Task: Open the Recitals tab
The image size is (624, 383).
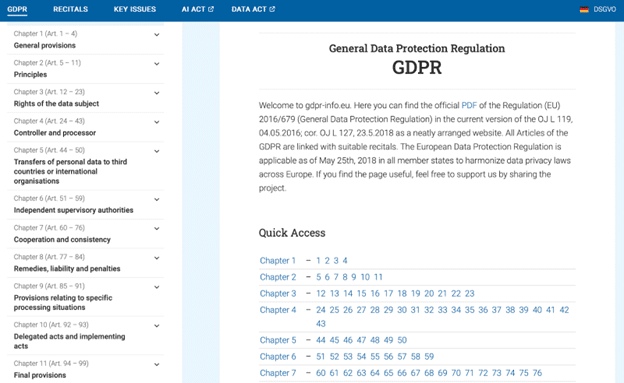Action: (70, 9)
